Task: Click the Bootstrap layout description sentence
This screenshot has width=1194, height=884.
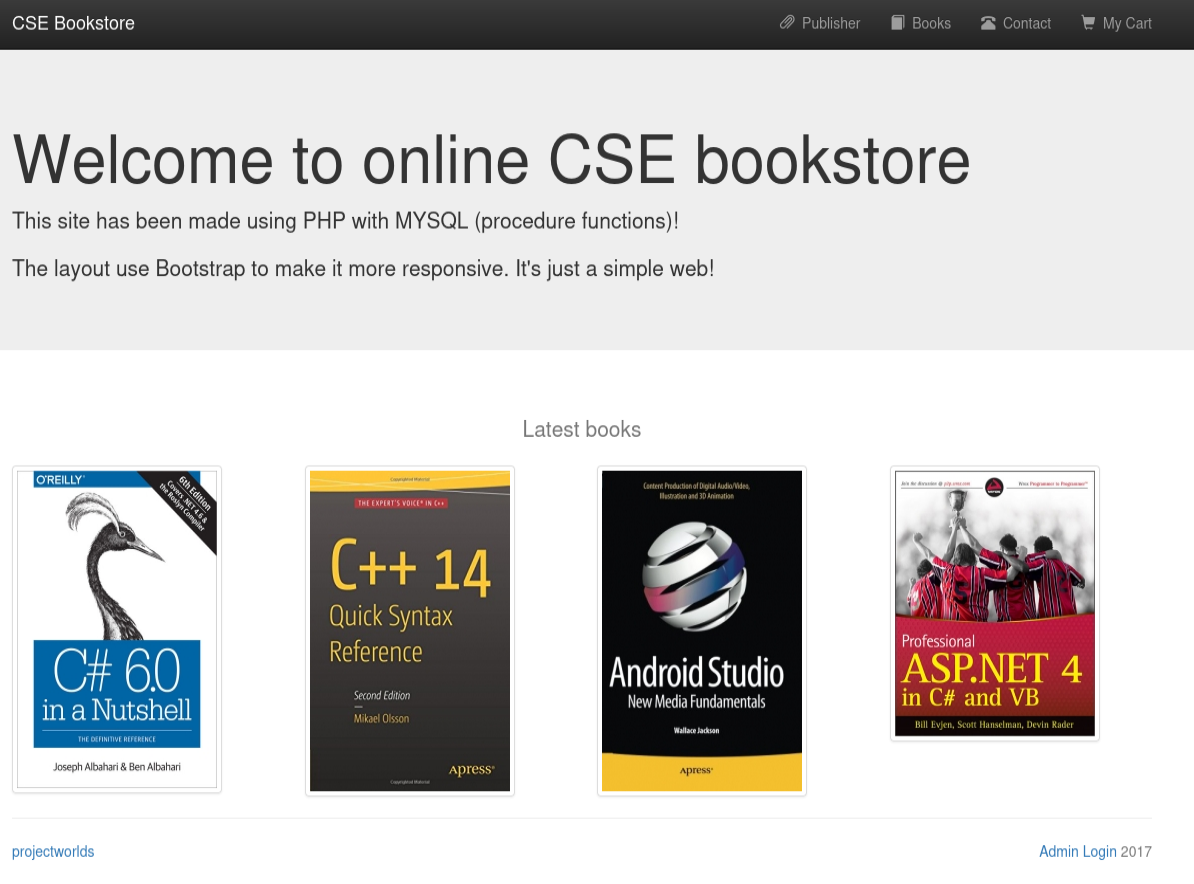Action: pyautogui.click(x=363, y=268)
